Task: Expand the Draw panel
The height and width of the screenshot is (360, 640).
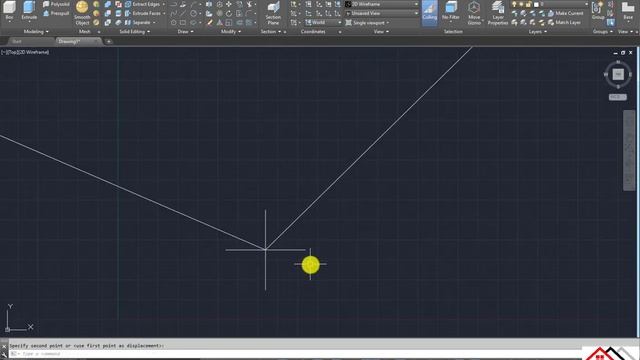Action: (185, 31)
